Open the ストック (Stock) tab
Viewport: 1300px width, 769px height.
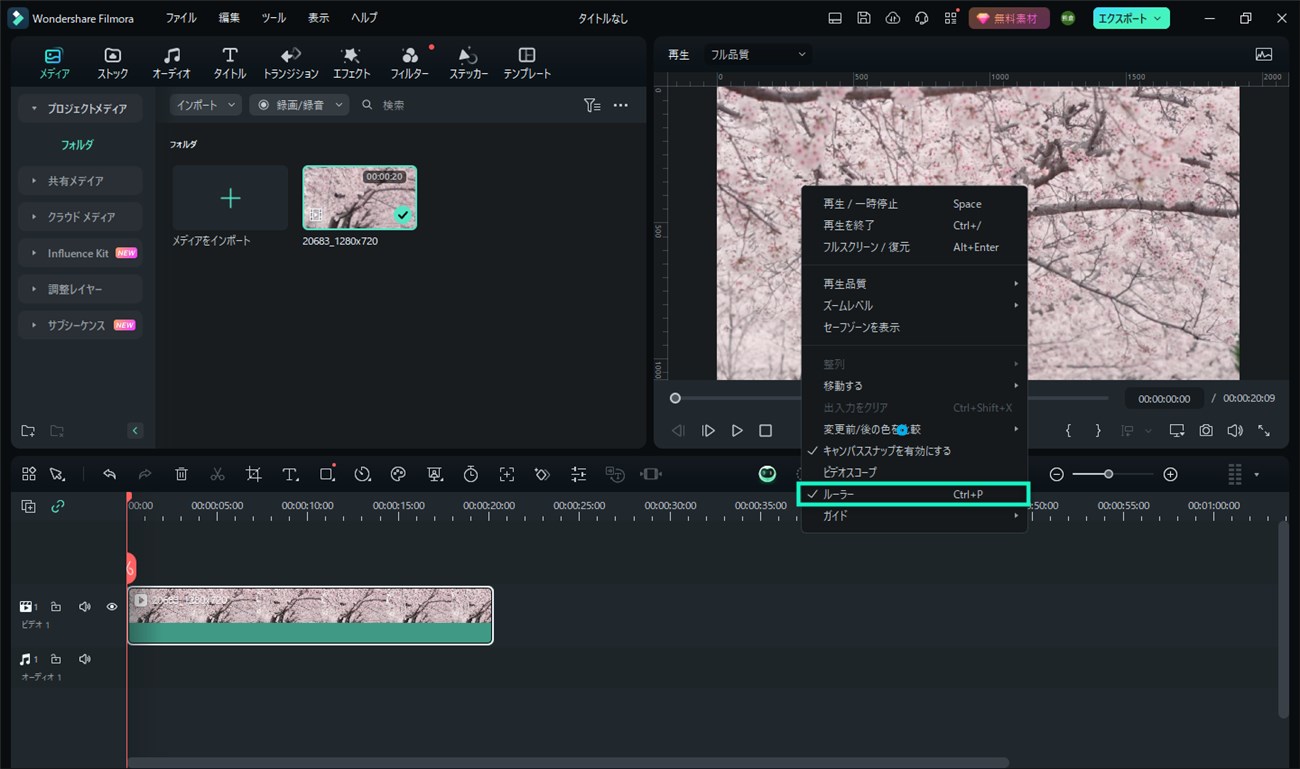tap(113, 63)
